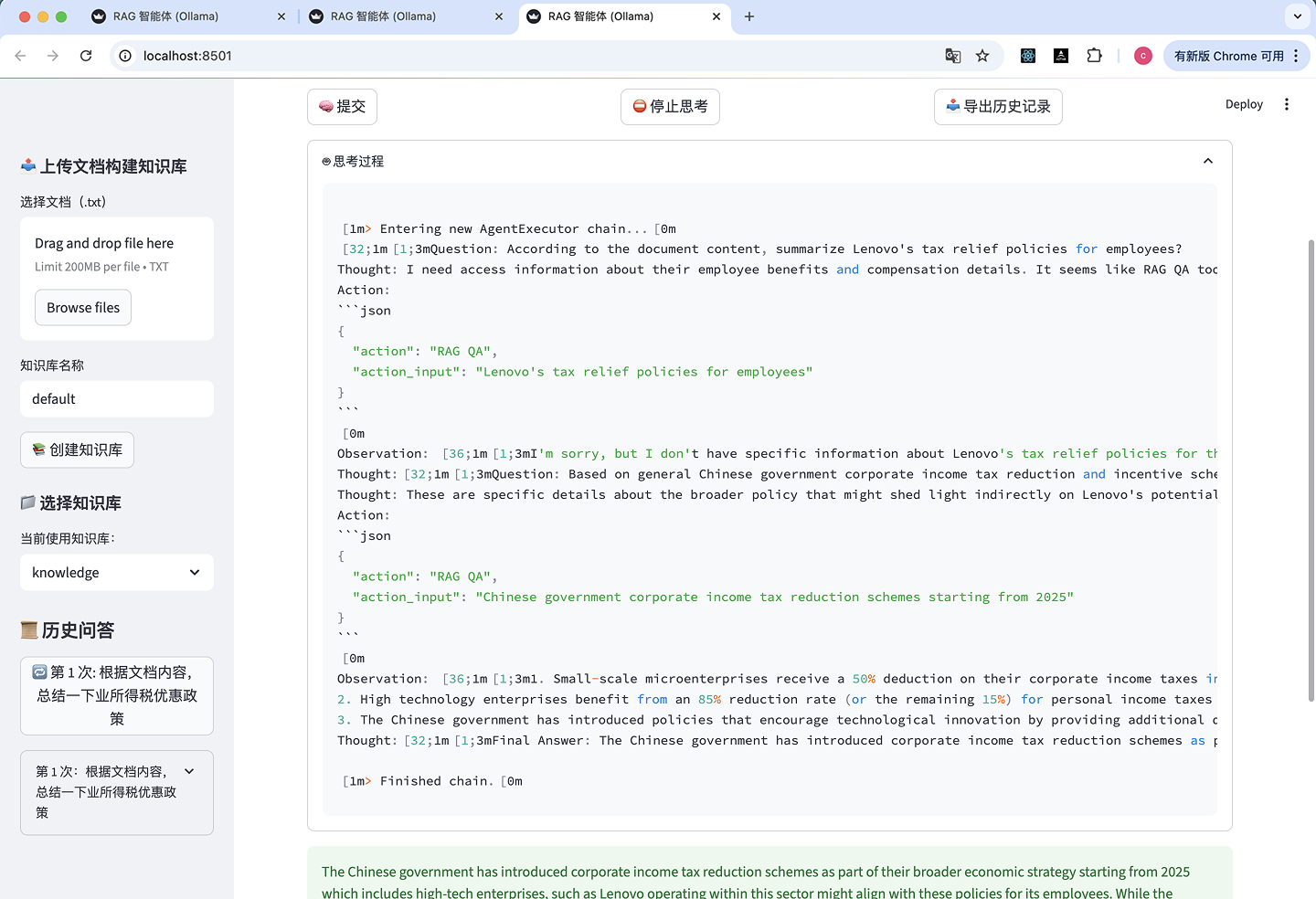Open the Chrome profile avatar

coord(1142,56)
